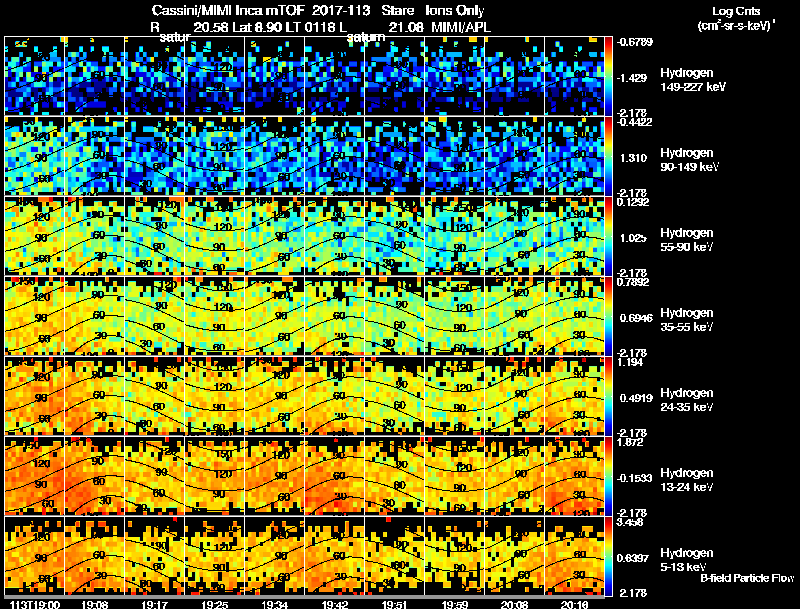Click the '0.4919' colorbar value
800x609 pixels.
point(636,398)
